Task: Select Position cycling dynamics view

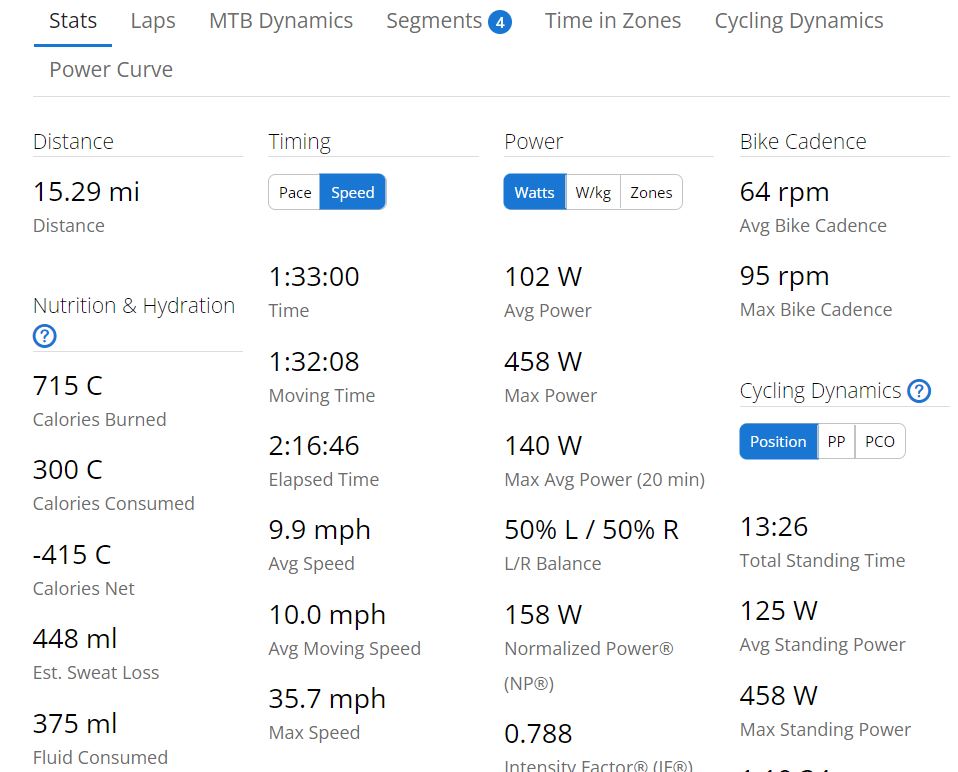Action: 778,442
